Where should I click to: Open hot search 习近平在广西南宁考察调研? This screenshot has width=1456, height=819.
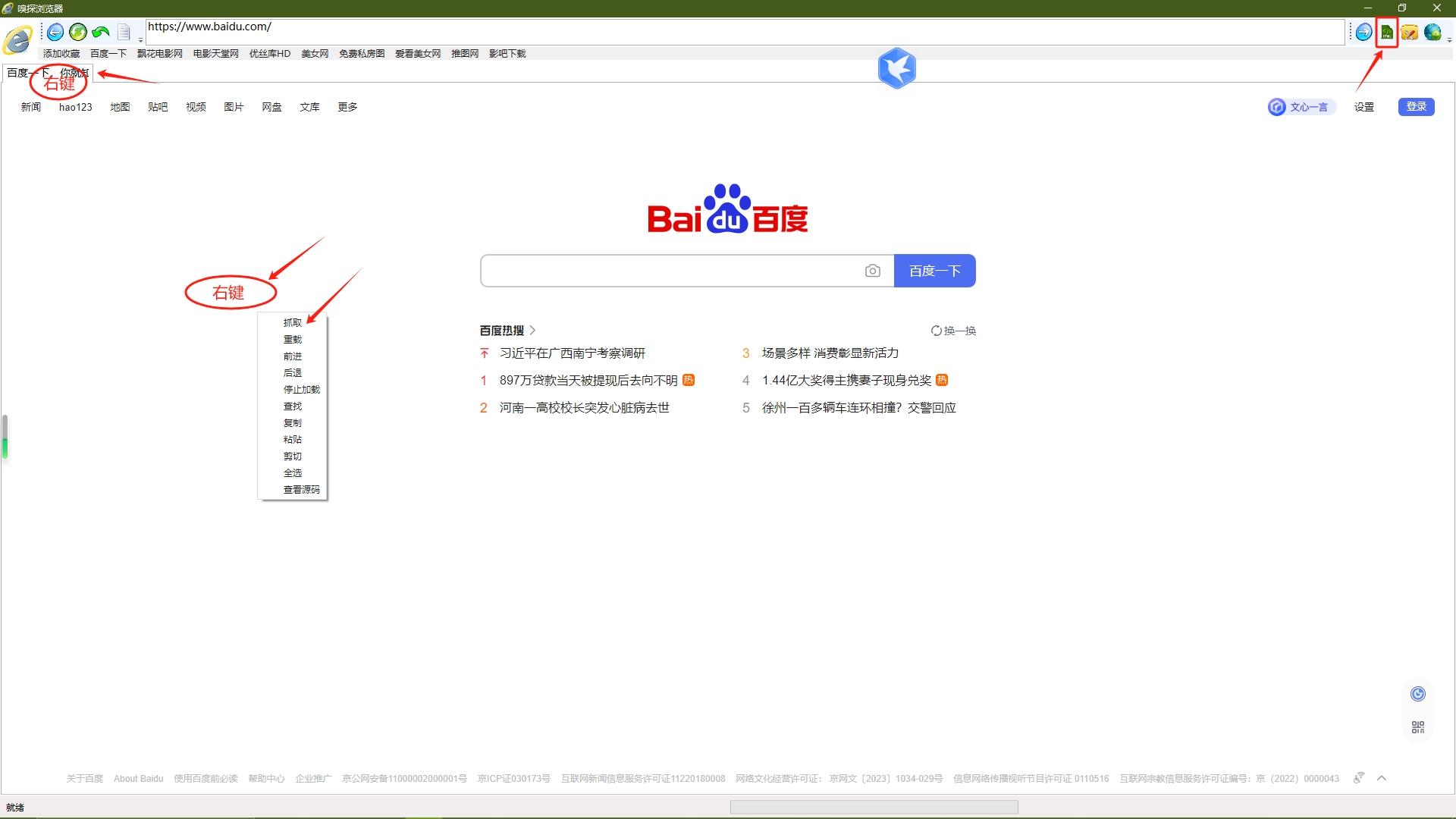click(573, 353)
